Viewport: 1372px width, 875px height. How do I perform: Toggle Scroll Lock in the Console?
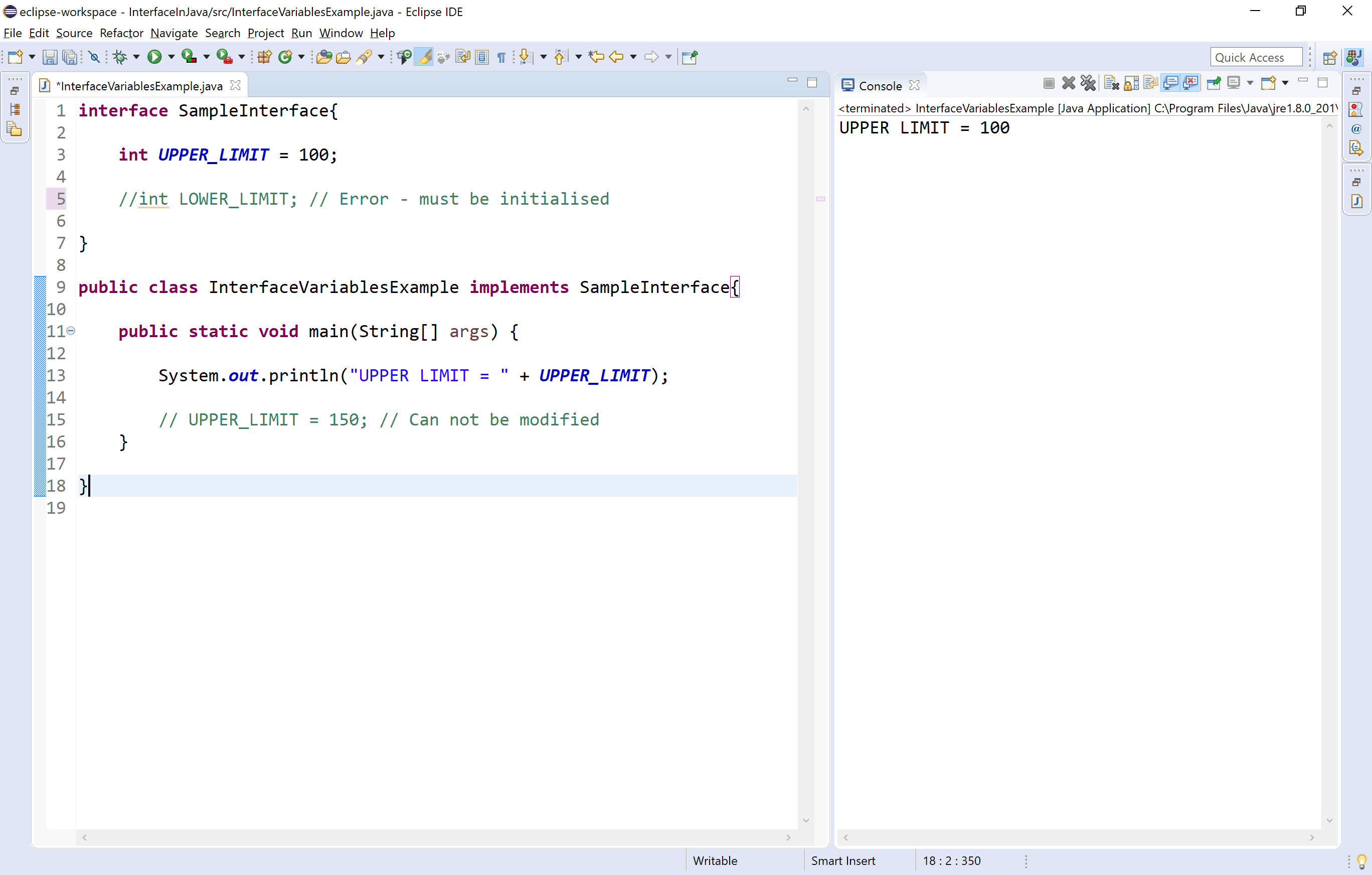[x=1131, y=83]
